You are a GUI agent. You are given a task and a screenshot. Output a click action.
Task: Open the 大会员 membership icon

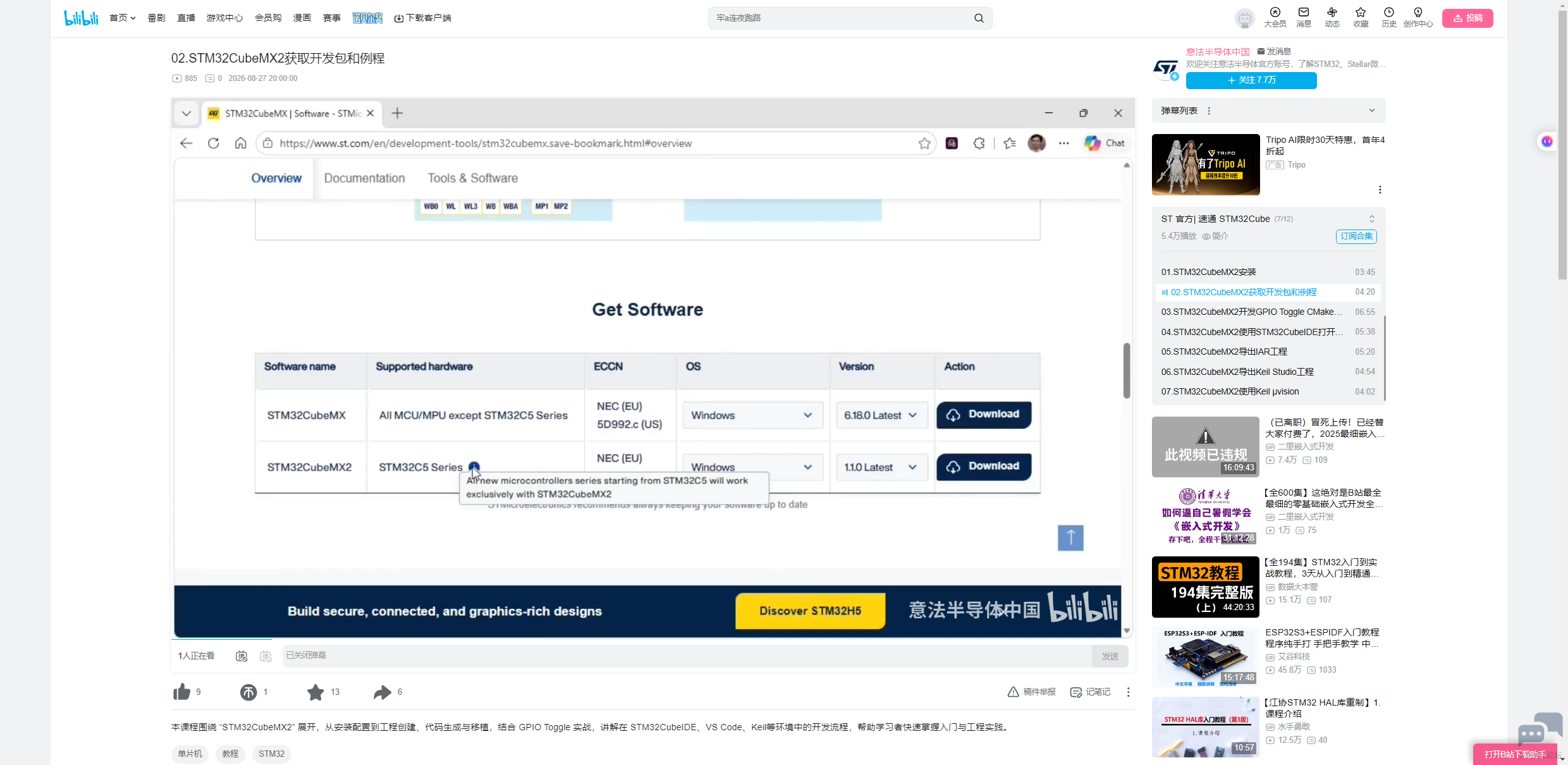(x=1275, y=17)
